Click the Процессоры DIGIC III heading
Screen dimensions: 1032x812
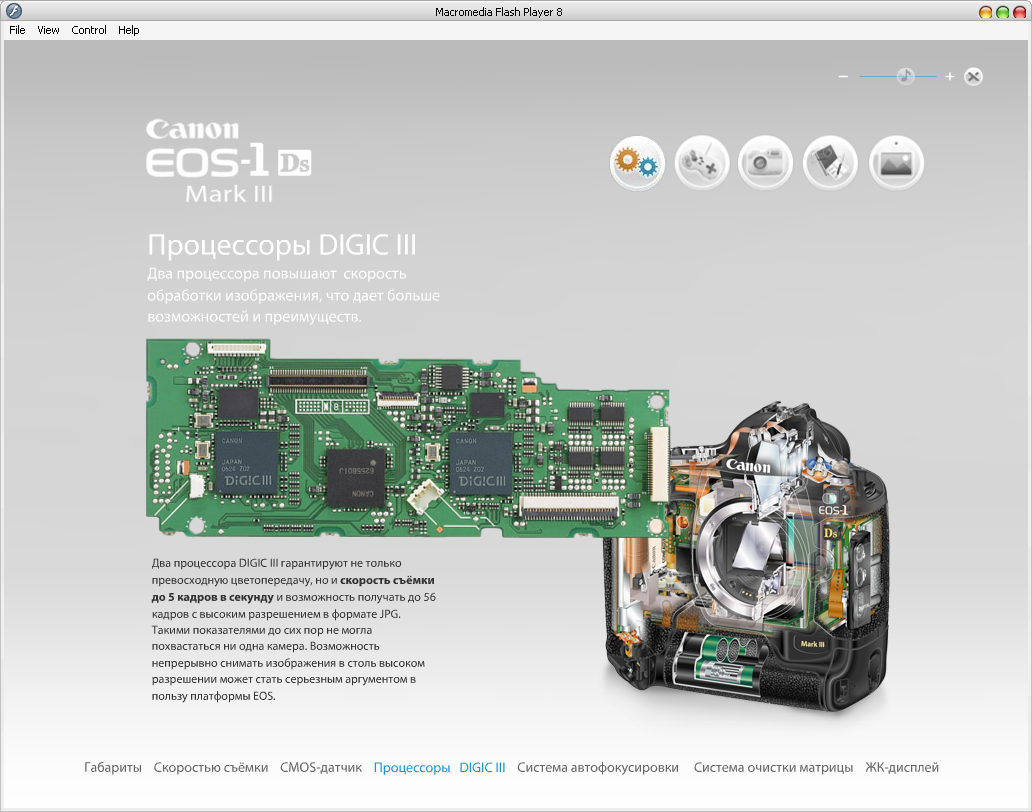(282, 245)
